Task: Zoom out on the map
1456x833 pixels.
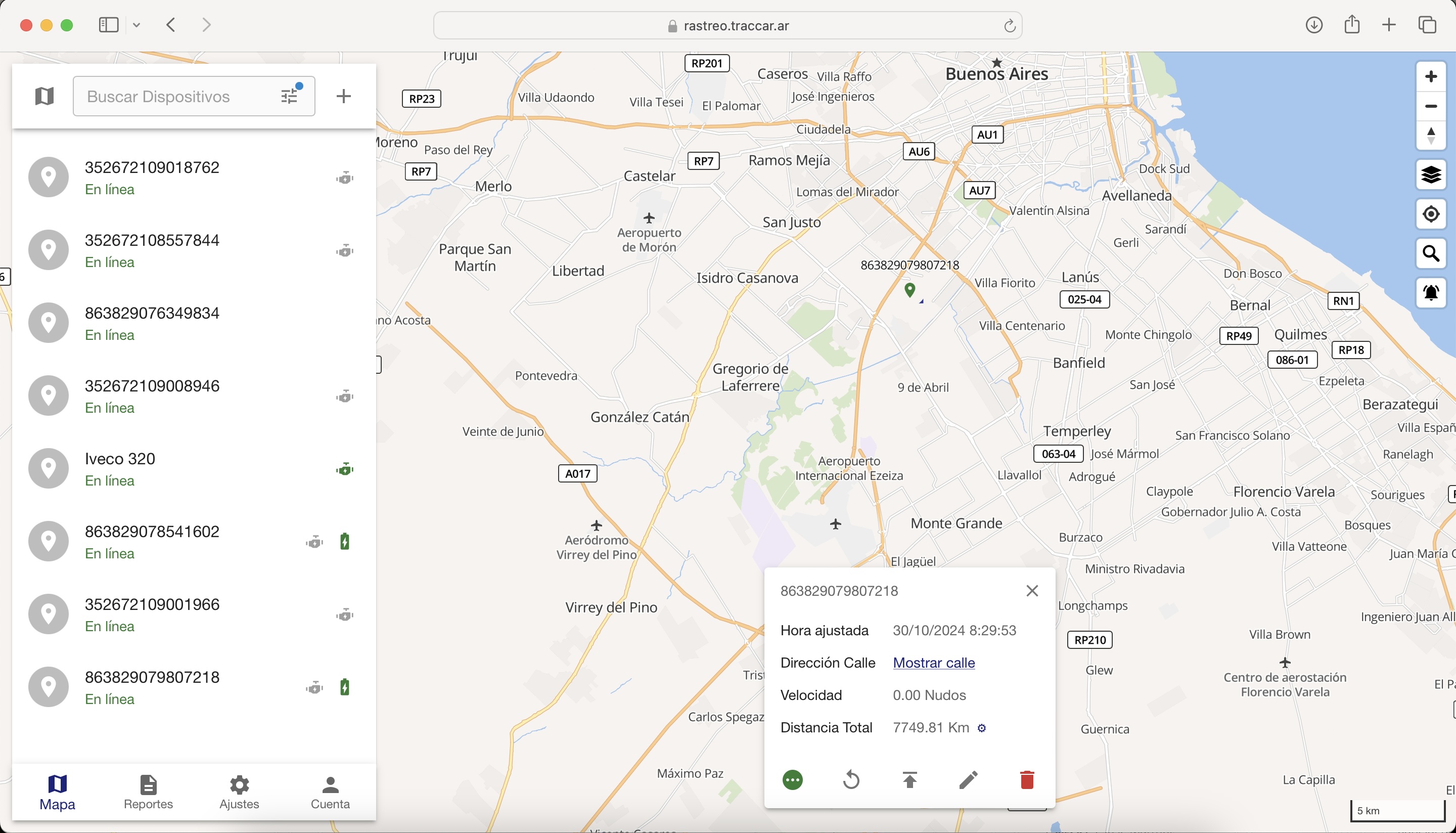Action: pyautogui.click(x=1431, y=106)
